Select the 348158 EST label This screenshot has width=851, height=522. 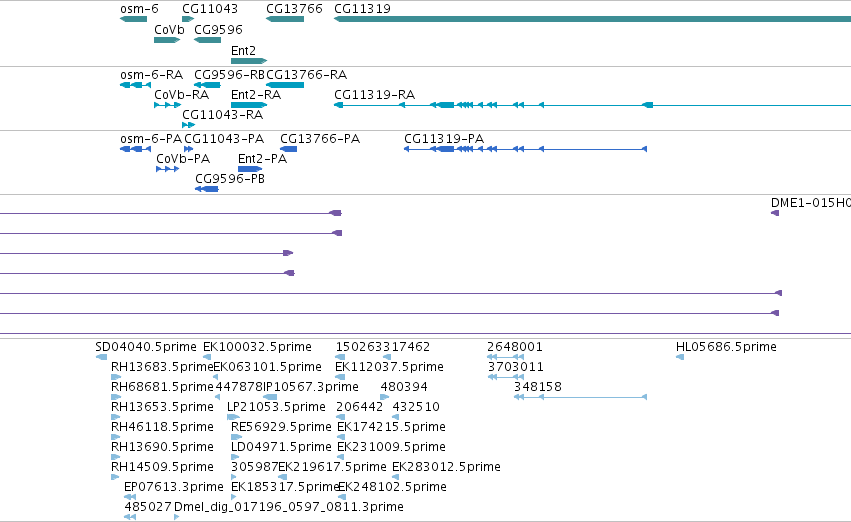(x=538, y=387)
